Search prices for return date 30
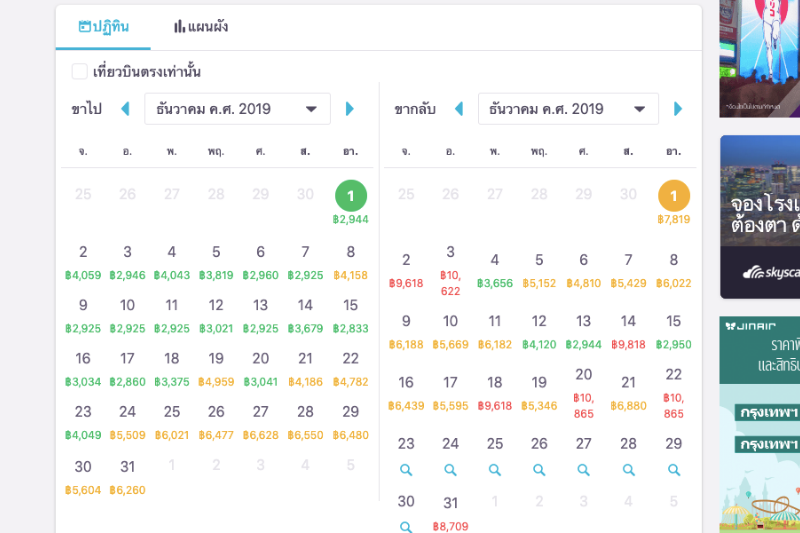This screenshot has height=533, width=800. point(406,527)
